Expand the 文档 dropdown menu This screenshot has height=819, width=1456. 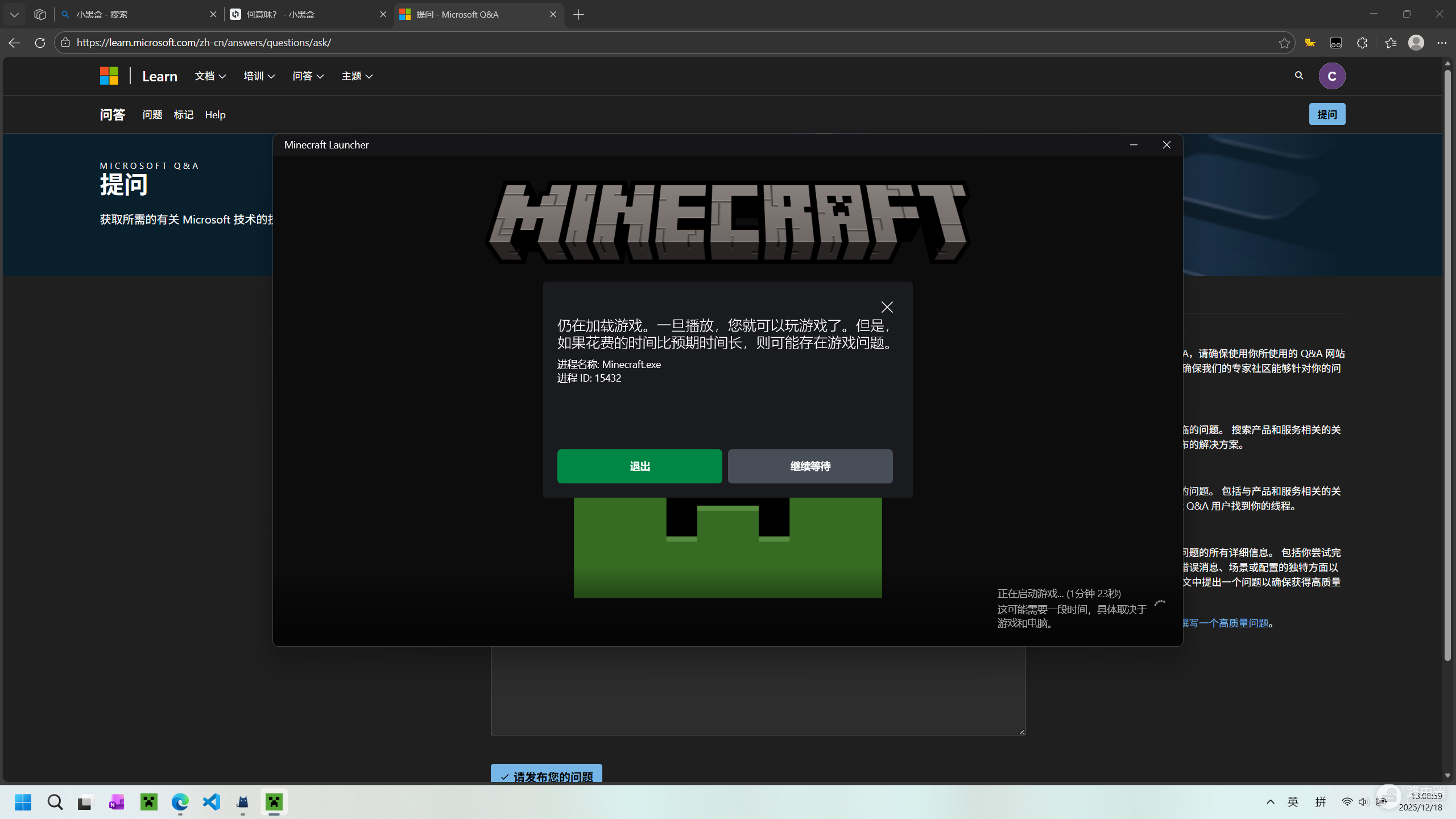210,76
